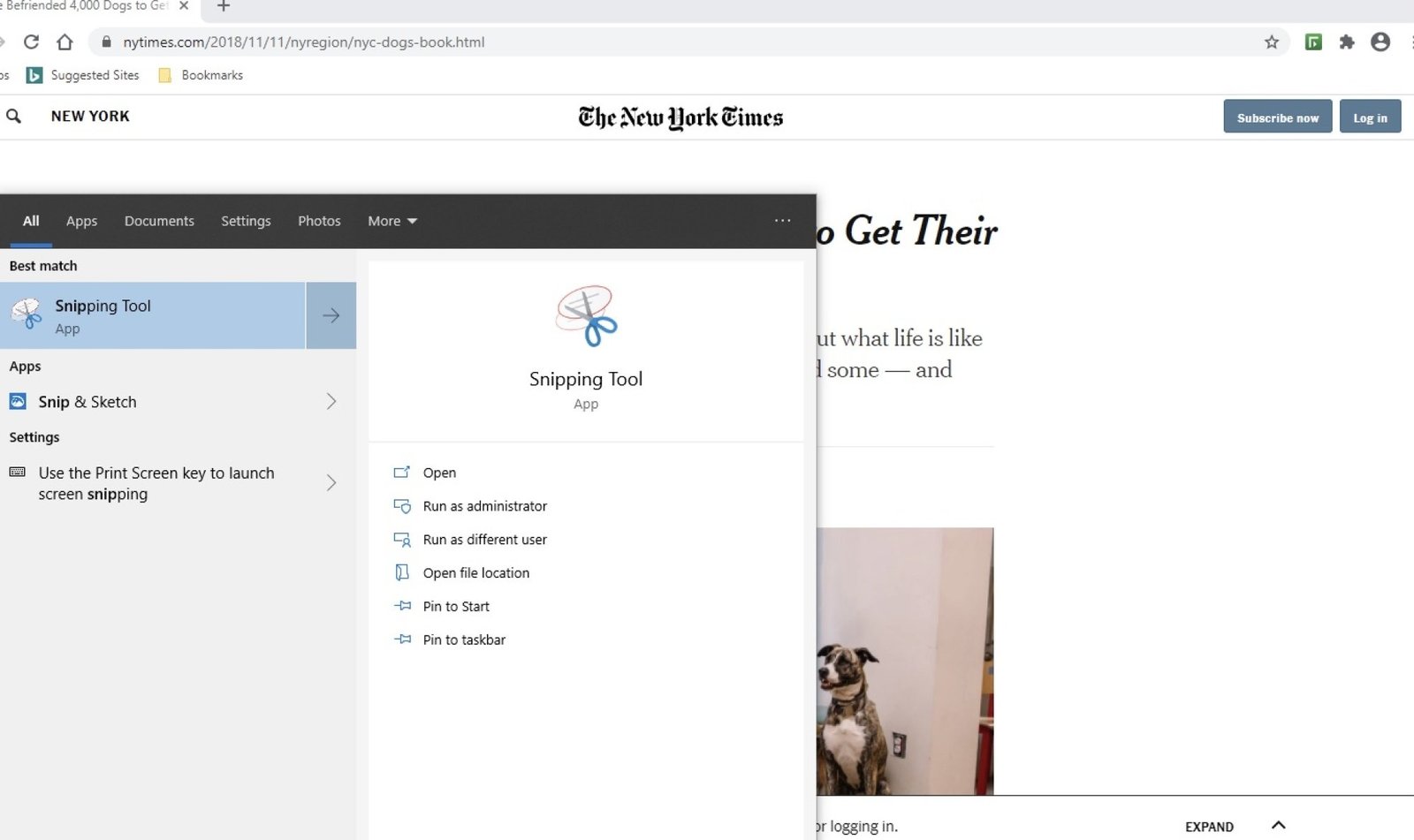Image resolution: width=1414 pixels, height=840 pixels.
Task: Open the green extension icon in toolbar
Action: pos(1313,42)
